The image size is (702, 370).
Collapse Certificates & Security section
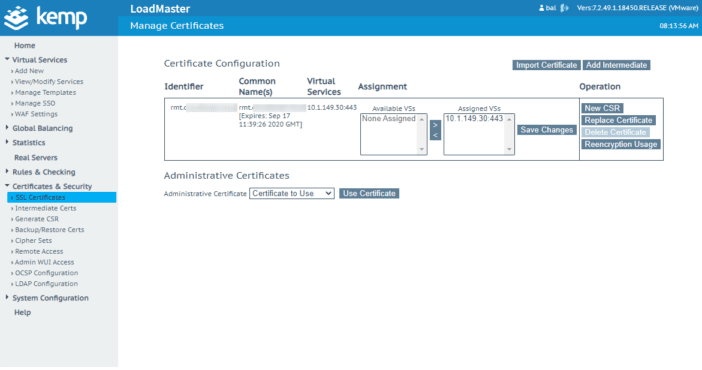[52, 186]
